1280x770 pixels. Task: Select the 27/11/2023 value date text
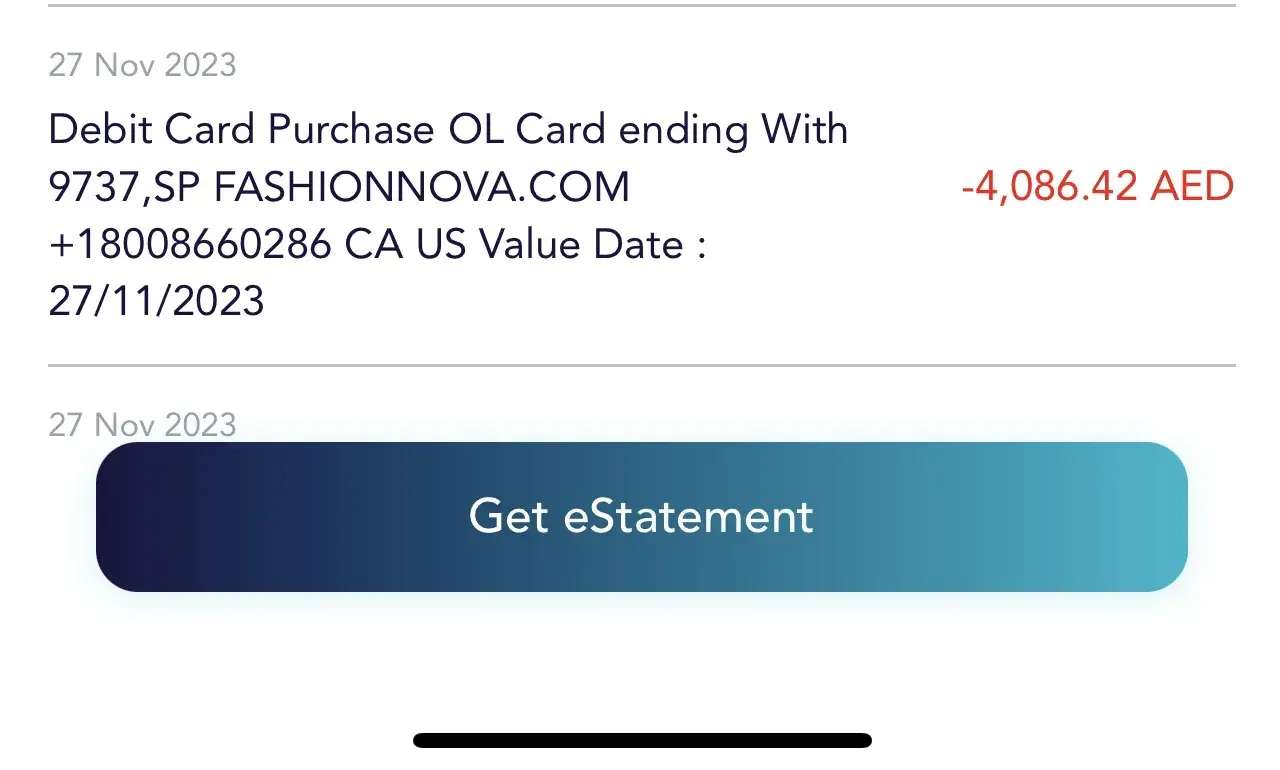[156, 301]
